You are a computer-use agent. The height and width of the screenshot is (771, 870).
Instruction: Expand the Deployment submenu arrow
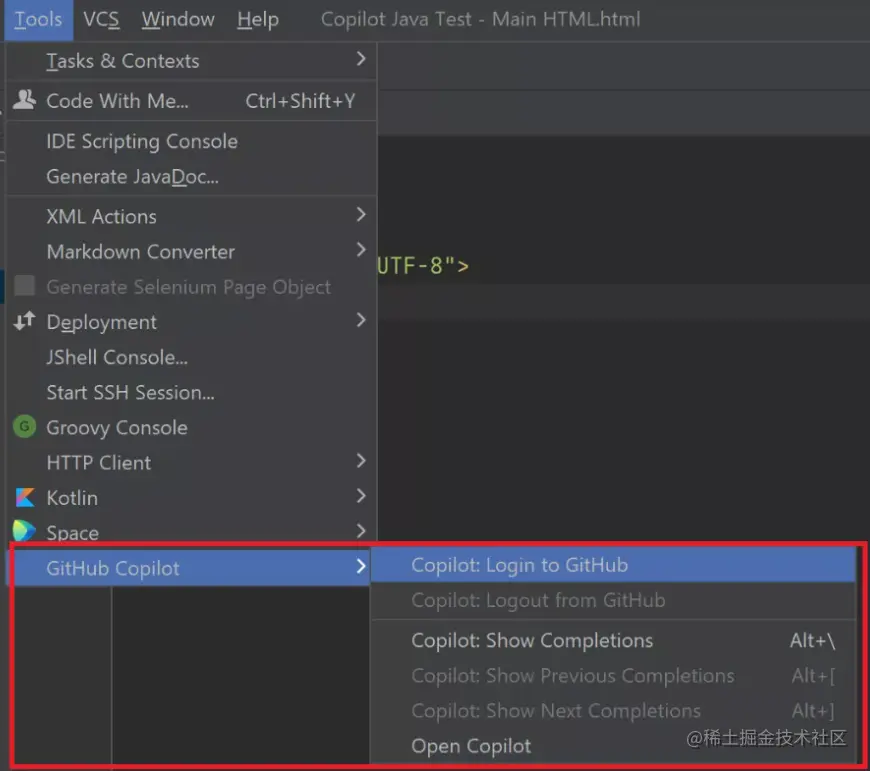361,320
